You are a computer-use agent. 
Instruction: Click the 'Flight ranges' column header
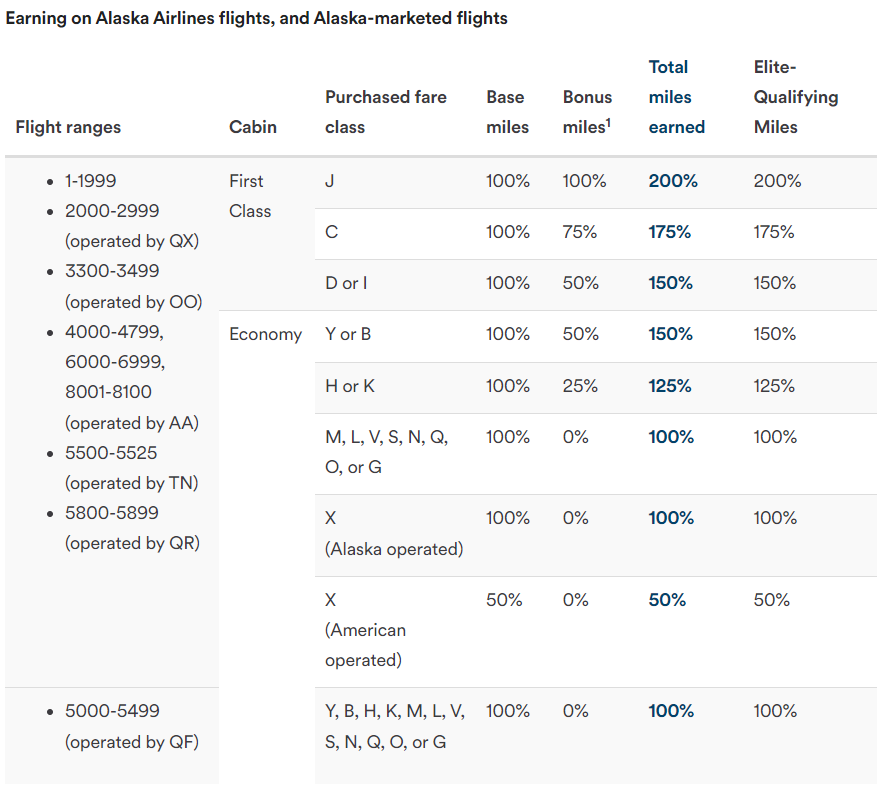(x=68, y=127)
